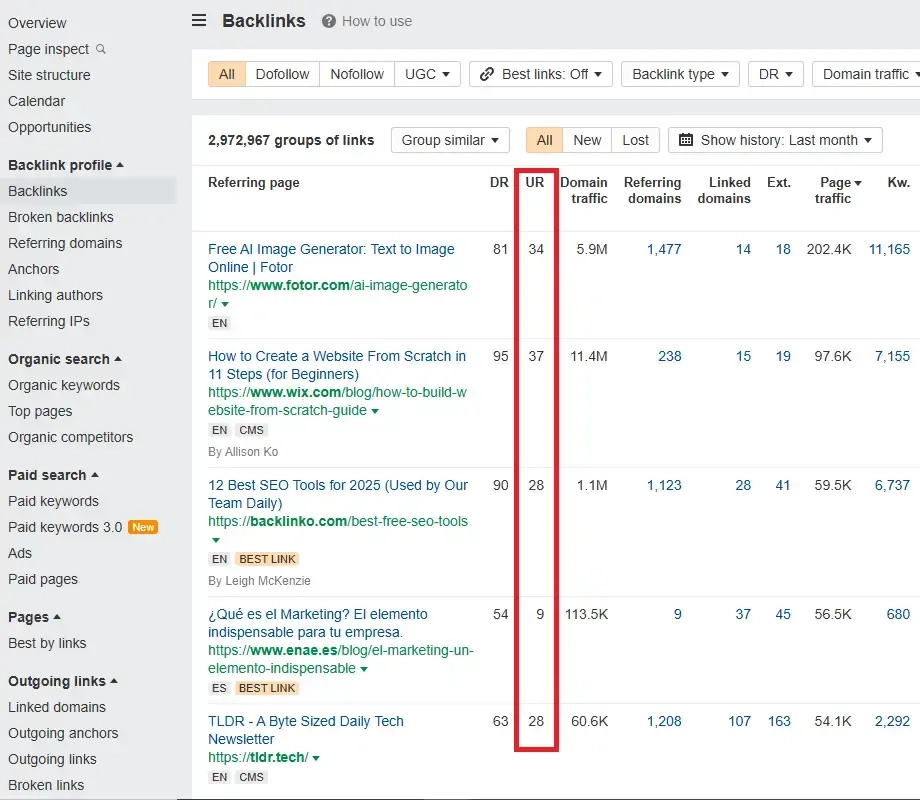Click the Page traffic sort arrow
The image size is (920, 800).
coord(856,183)
